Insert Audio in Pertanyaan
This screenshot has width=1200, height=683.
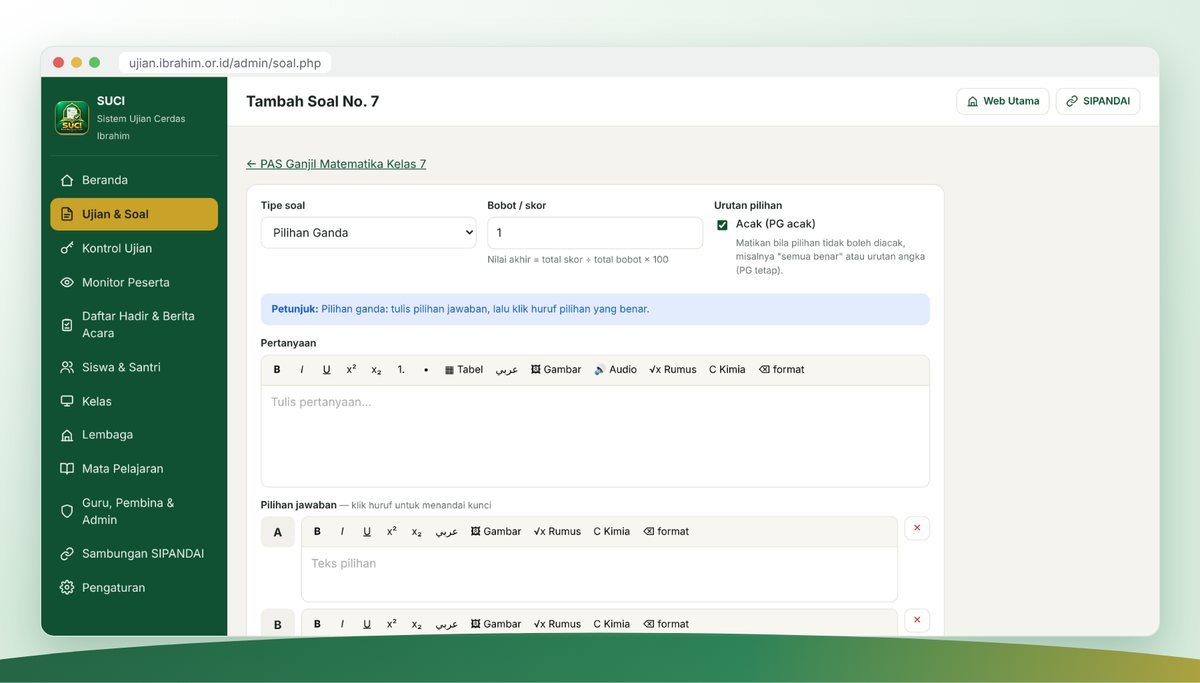615,370
